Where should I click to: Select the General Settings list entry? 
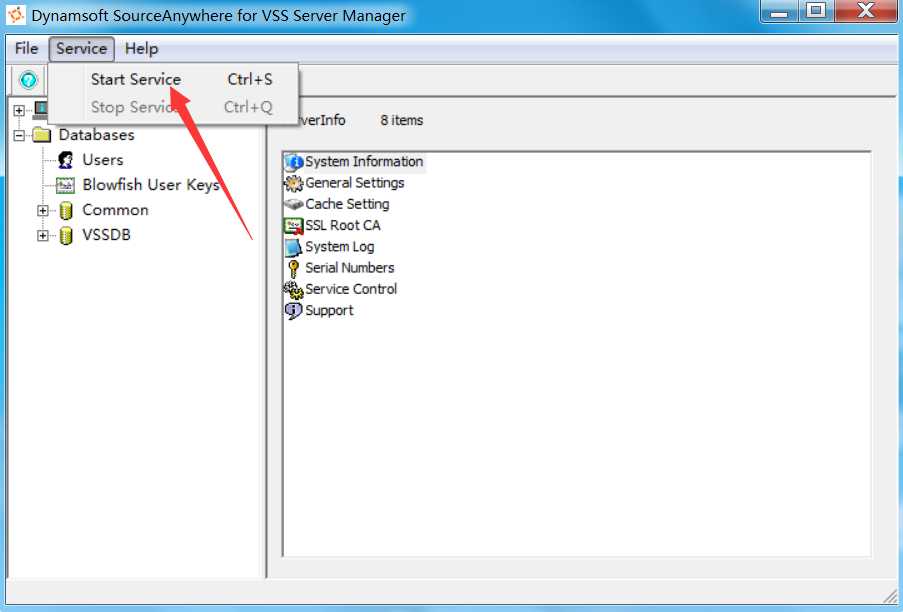click(355, 183)
